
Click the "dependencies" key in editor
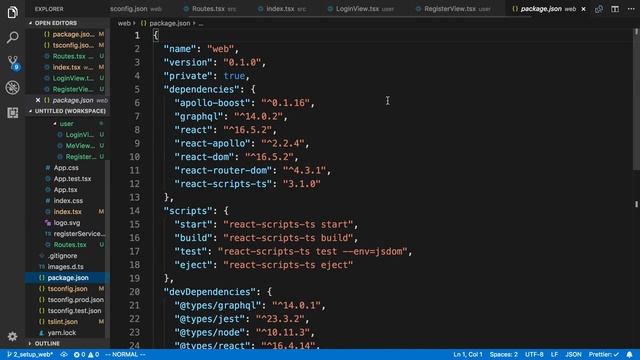pos(202,89)
